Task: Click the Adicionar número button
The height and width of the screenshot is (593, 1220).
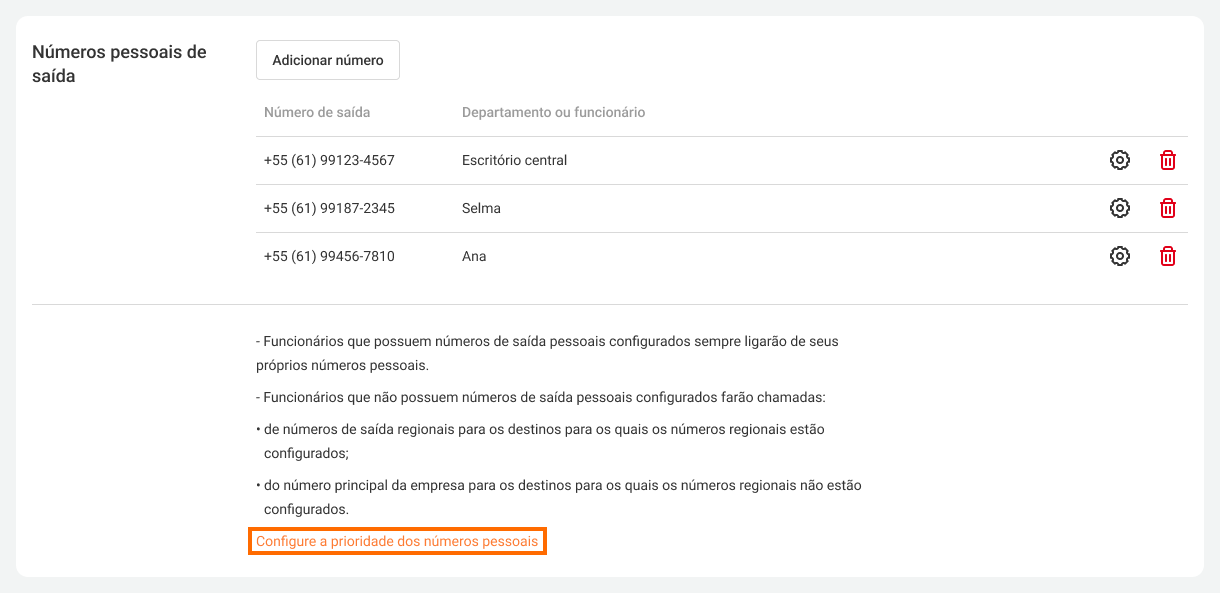Action: (x=328, y=60)
